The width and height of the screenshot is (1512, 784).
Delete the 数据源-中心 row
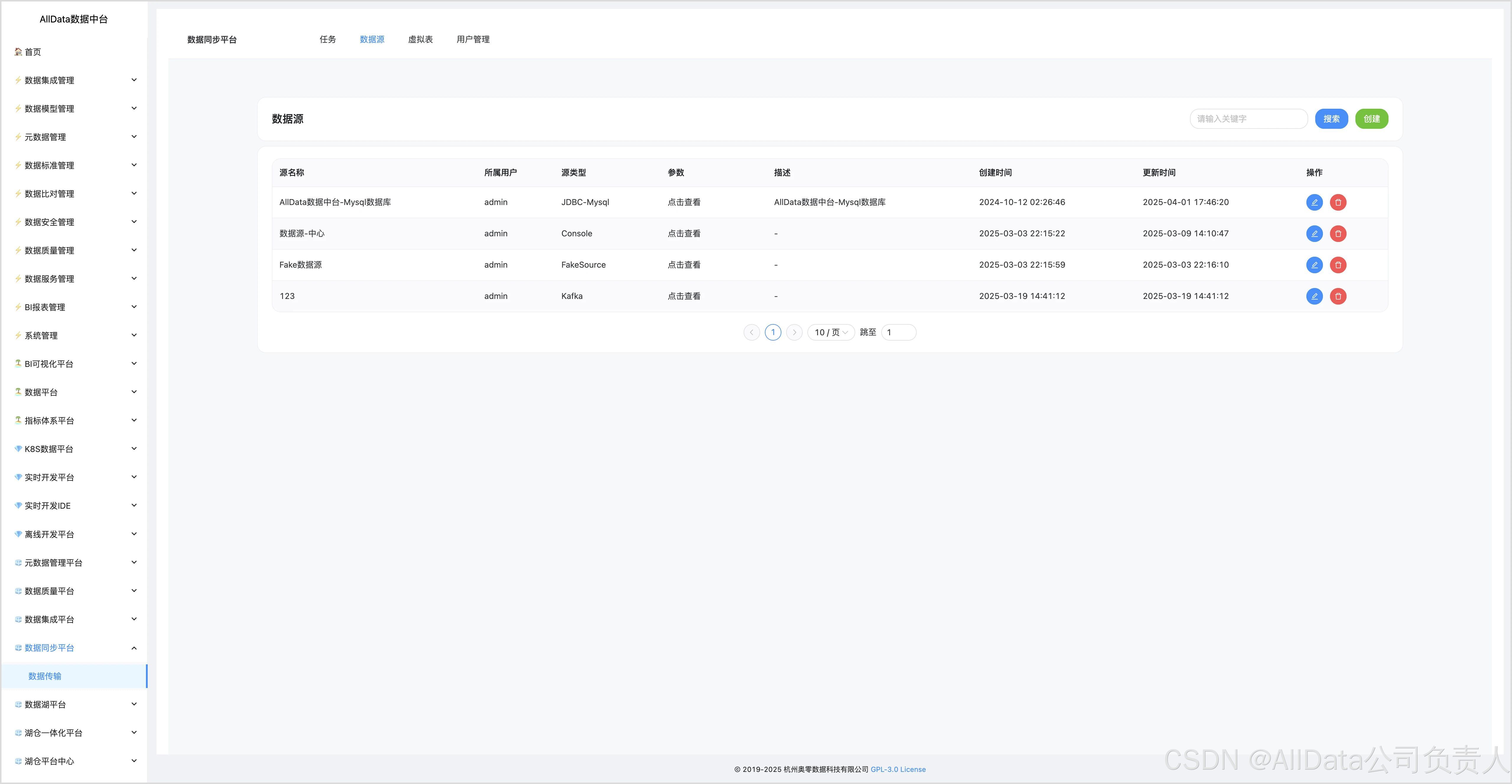(x=1338, y=234)
